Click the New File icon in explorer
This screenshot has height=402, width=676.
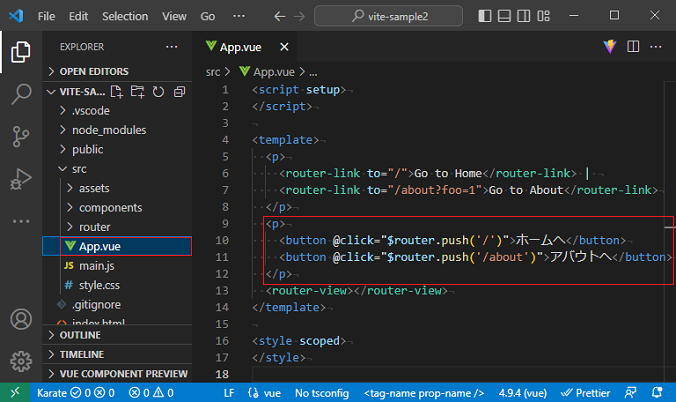click(x=117, y=91)
